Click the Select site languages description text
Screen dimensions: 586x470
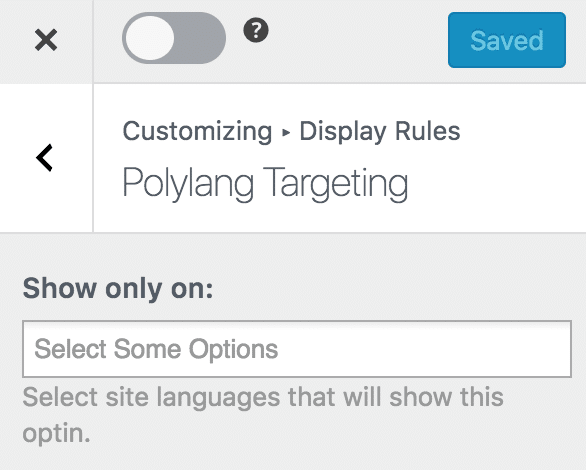pos(263,415)
